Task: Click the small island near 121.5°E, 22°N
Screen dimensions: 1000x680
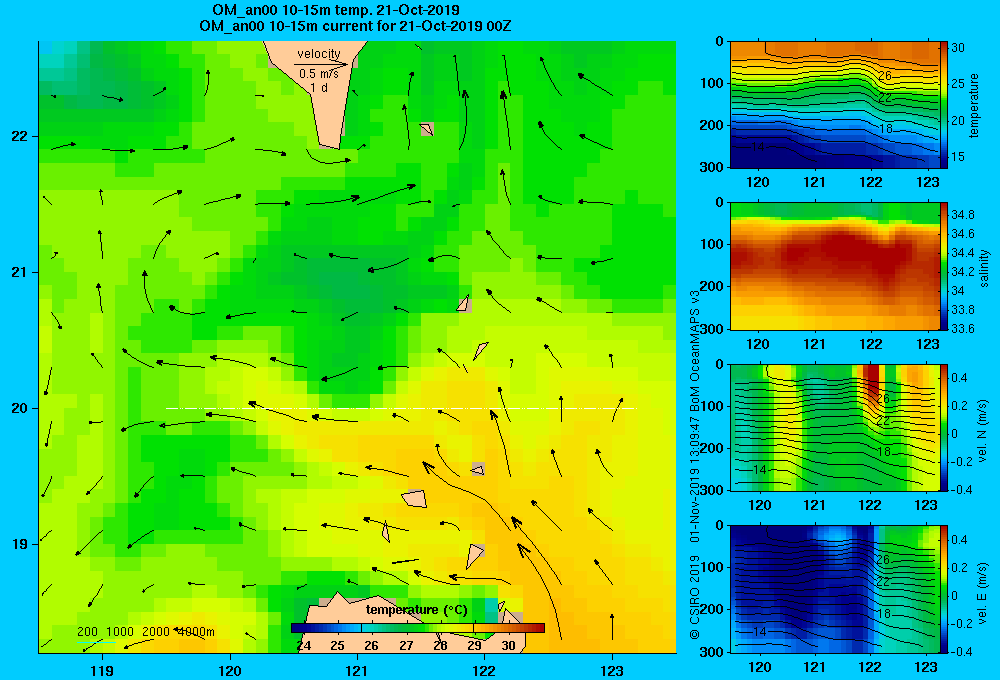Action: 427,129
